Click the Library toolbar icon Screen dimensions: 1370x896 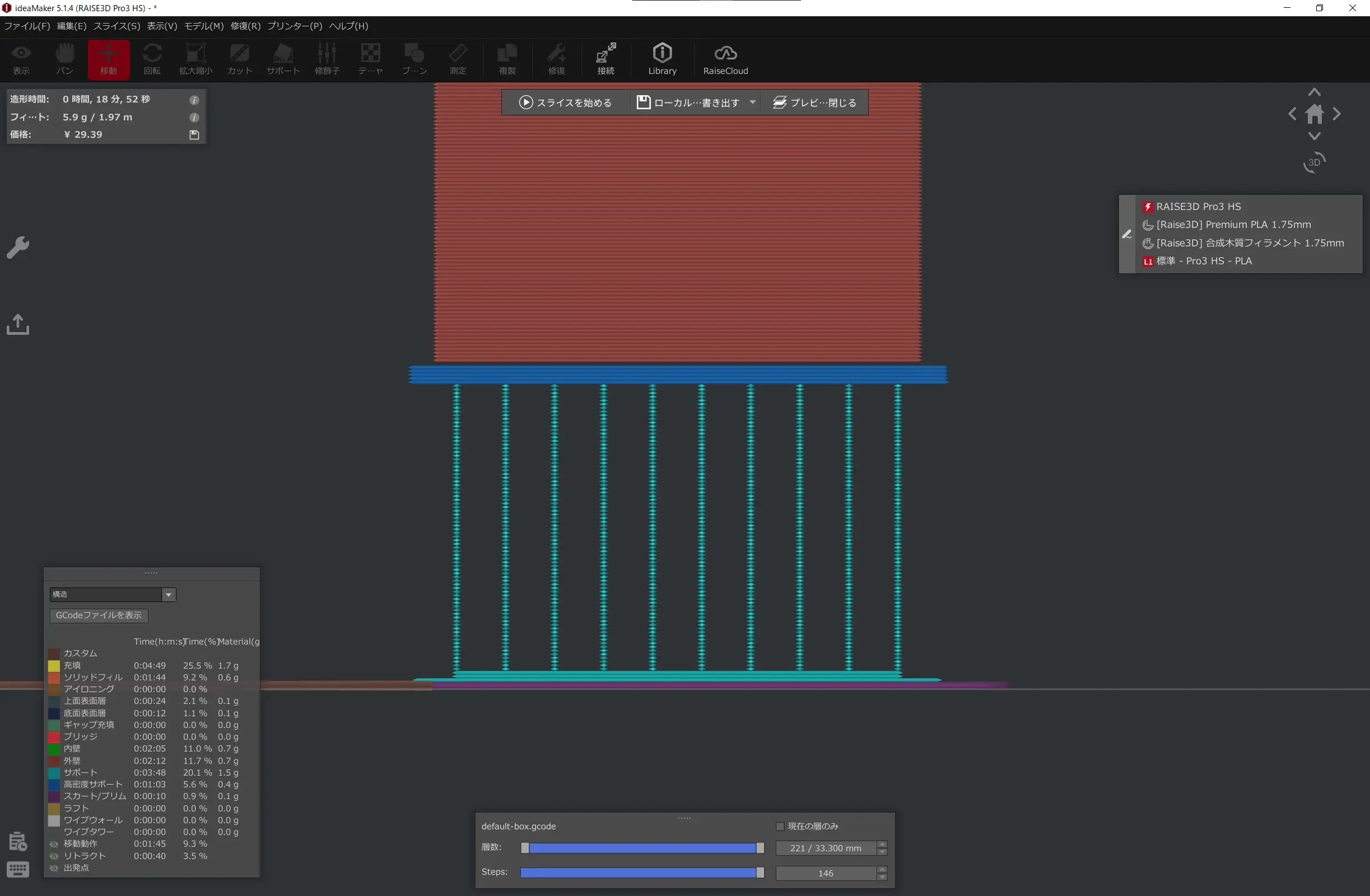pyautogui.click(x=662, y=59)
